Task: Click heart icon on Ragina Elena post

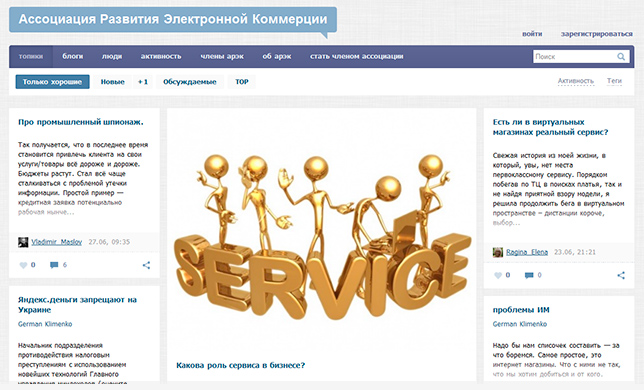Action: [498, 275]
